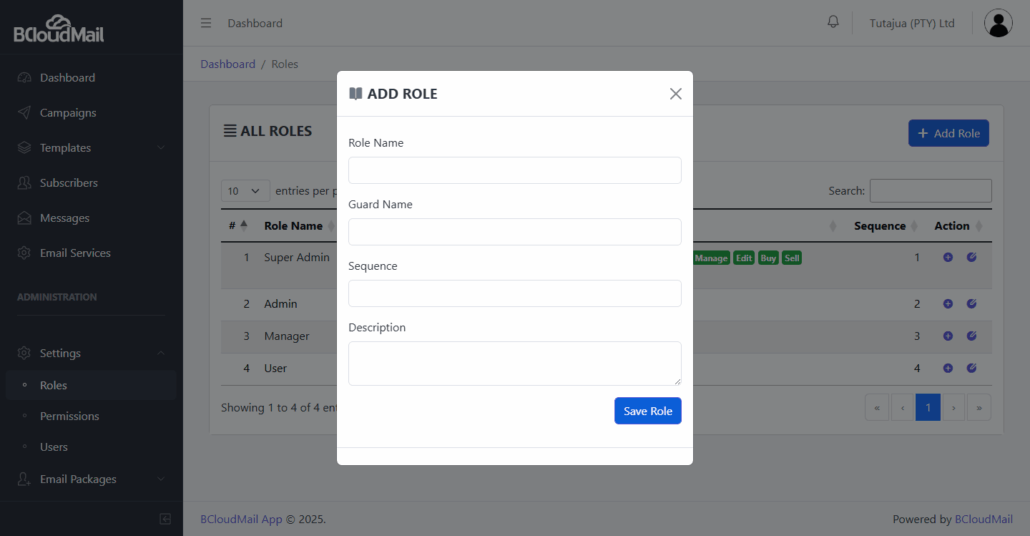Click the edit icon in User row
The height and width of the screenshot is (536, 1030).
pos(972,368)
